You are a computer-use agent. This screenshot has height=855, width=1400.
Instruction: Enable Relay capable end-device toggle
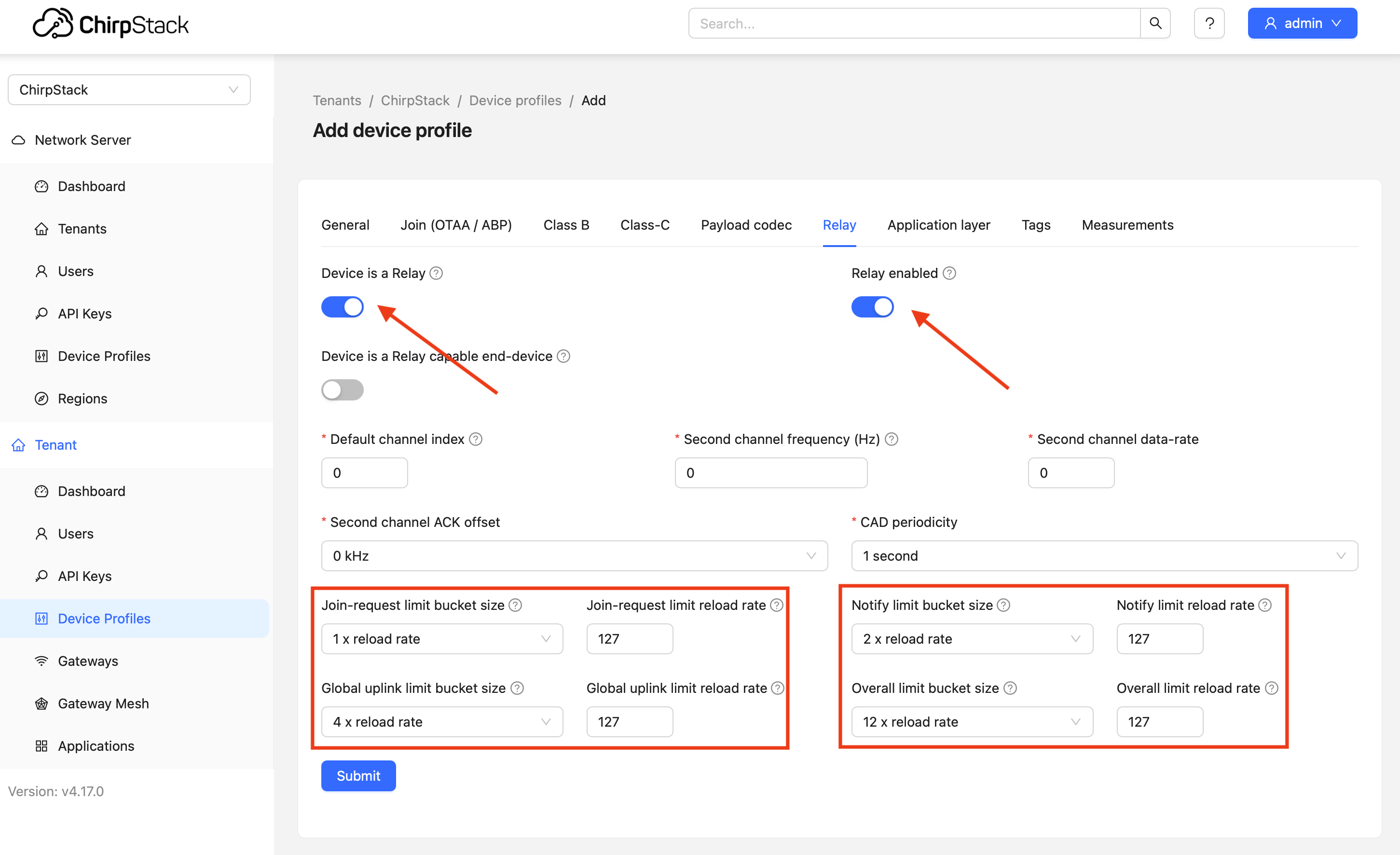click(343, 390)
